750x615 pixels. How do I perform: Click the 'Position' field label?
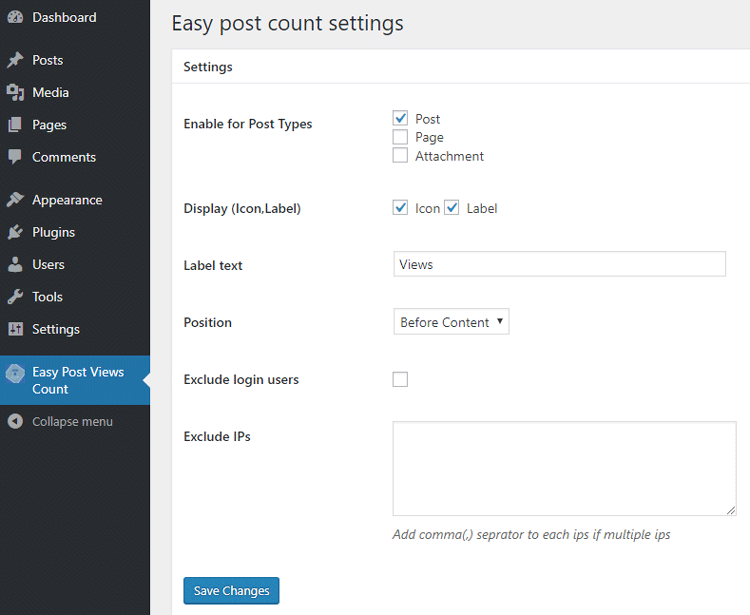click(208, 322)
